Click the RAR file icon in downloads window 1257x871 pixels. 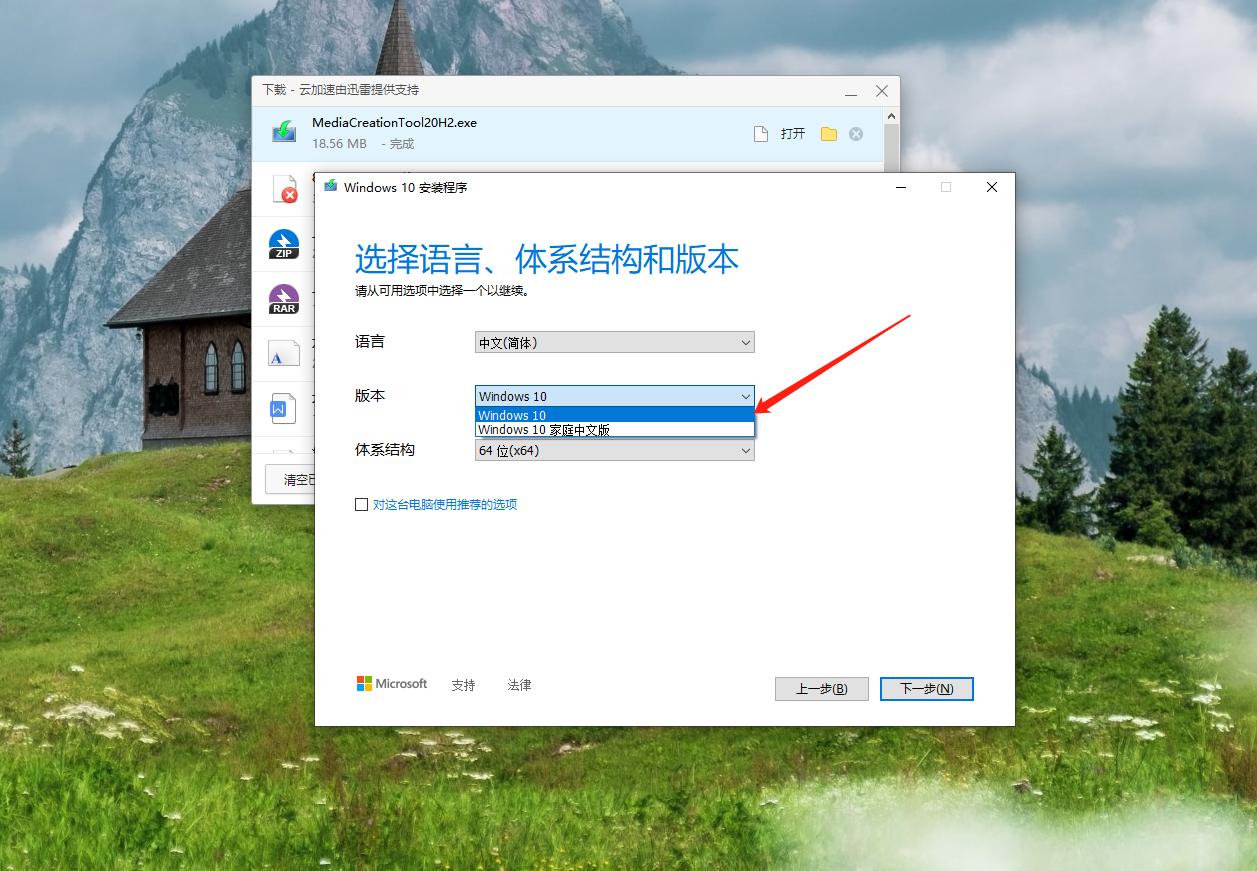pyautogui.click(x=284, y=299)
